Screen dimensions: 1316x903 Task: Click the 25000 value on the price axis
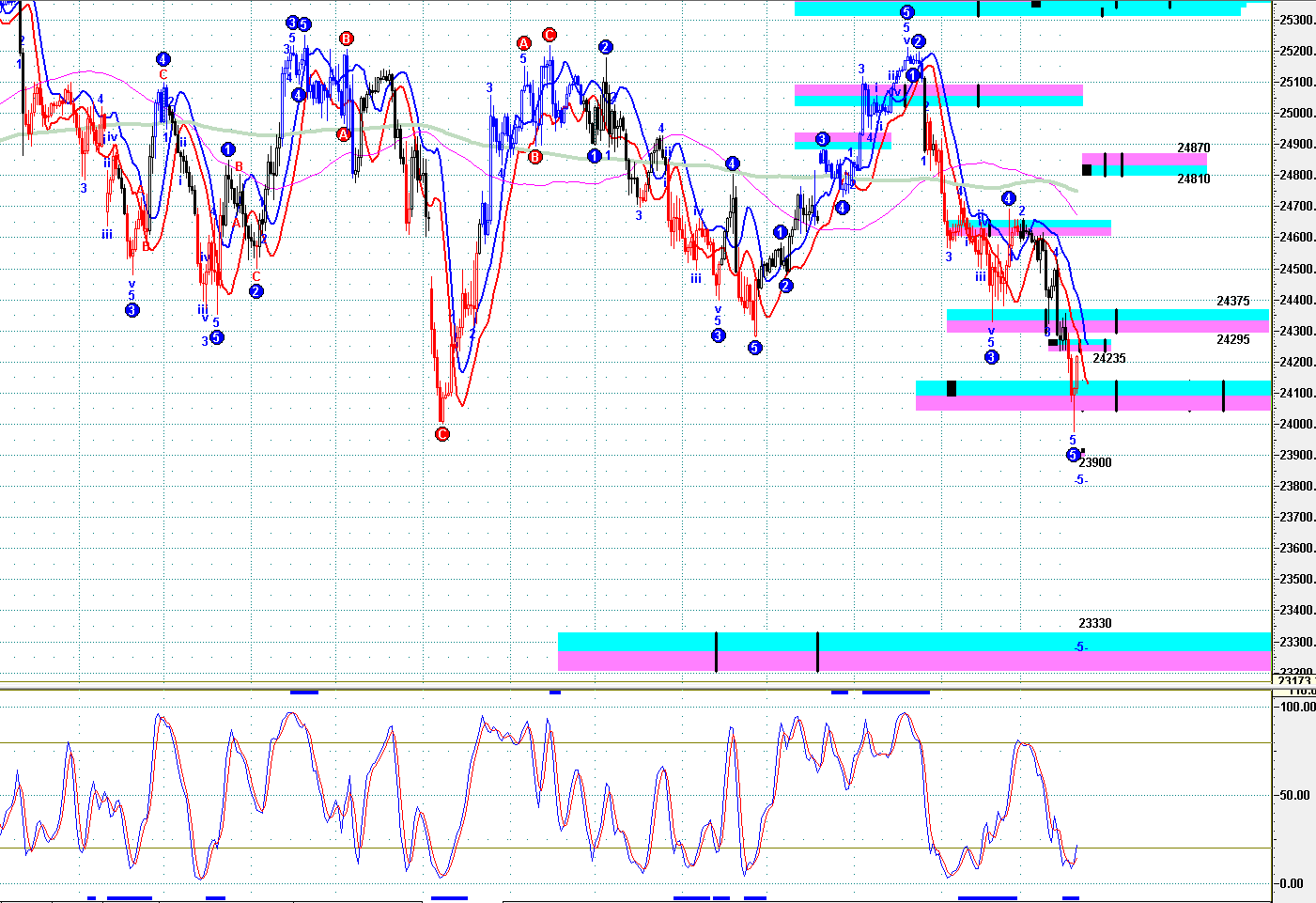(1295, 114)
